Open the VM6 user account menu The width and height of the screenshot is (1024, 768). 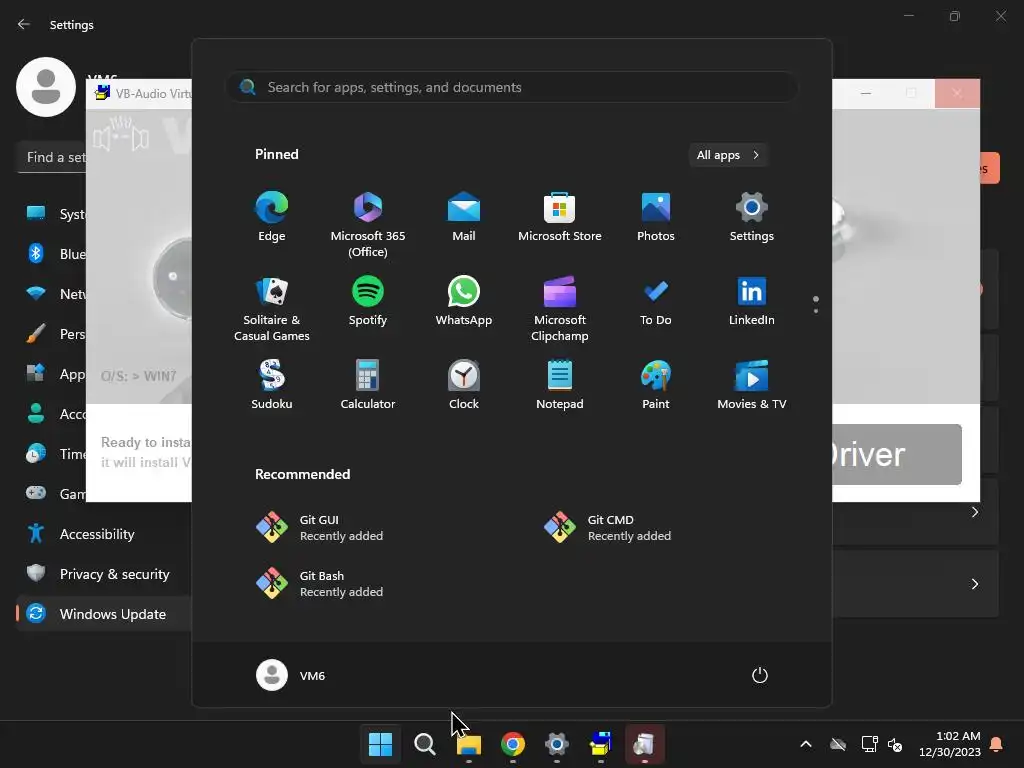tap(291, 675)
